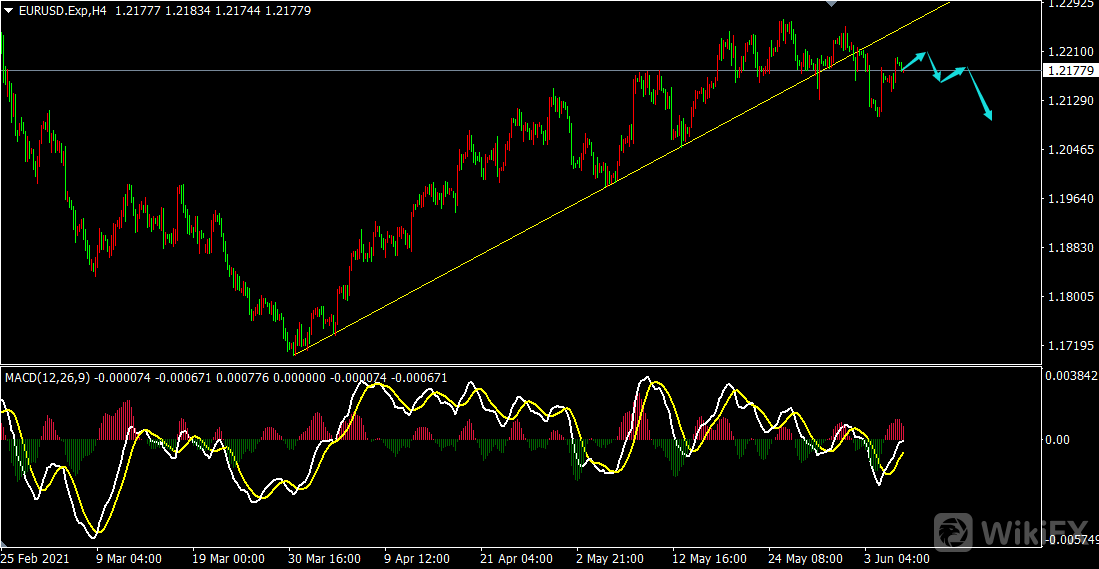This screenshot has width=1099, height=569.
Task: Click the 0.003842 MACD scale value
Action: coord(1070,376)
